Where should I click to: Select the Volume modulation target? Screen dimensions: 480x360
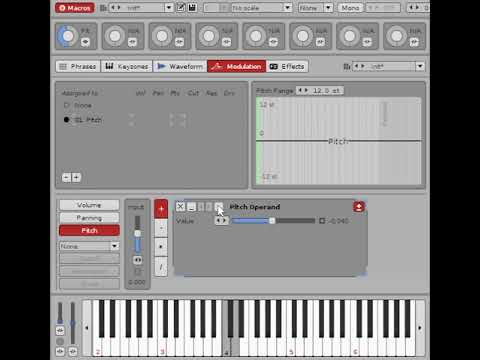pyautogui.click(x=89, y=205)
